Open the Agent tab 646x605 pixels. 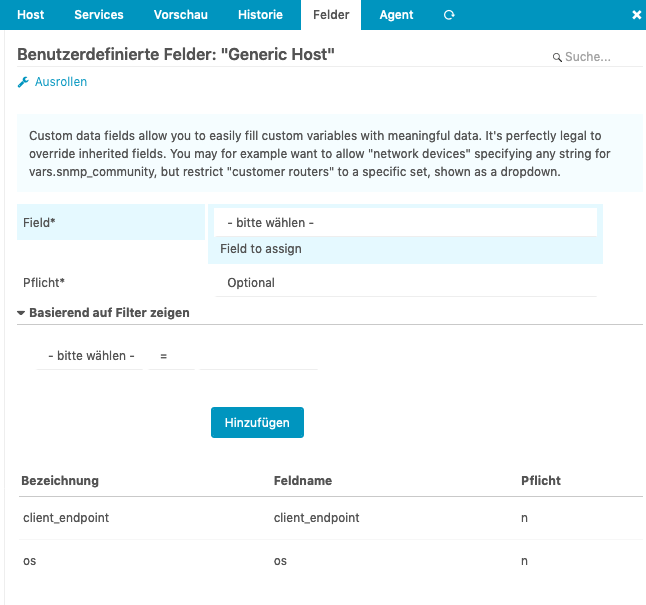tap(396, 15)
